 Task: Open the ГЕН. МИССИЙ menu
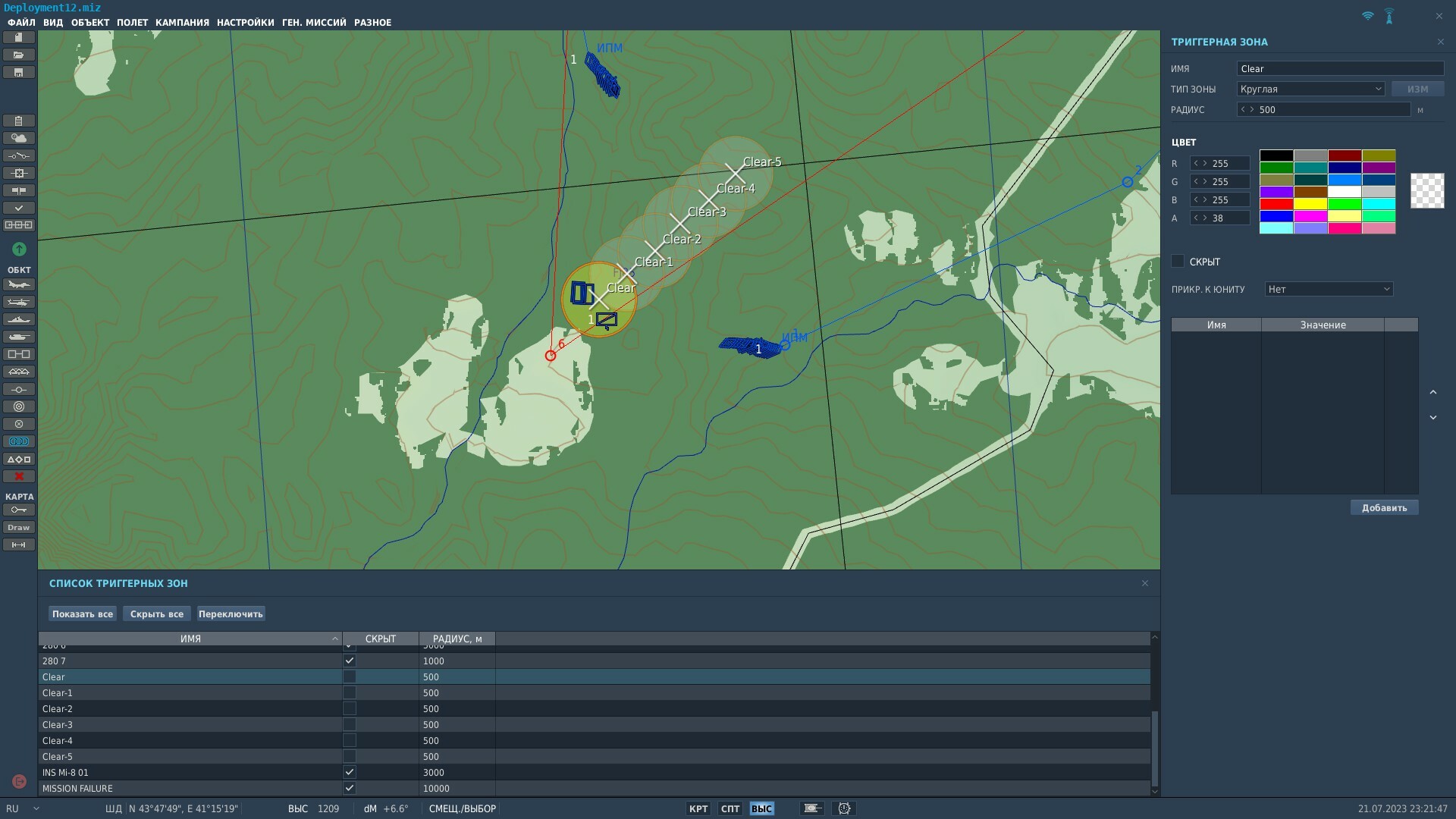coord(314,22)
